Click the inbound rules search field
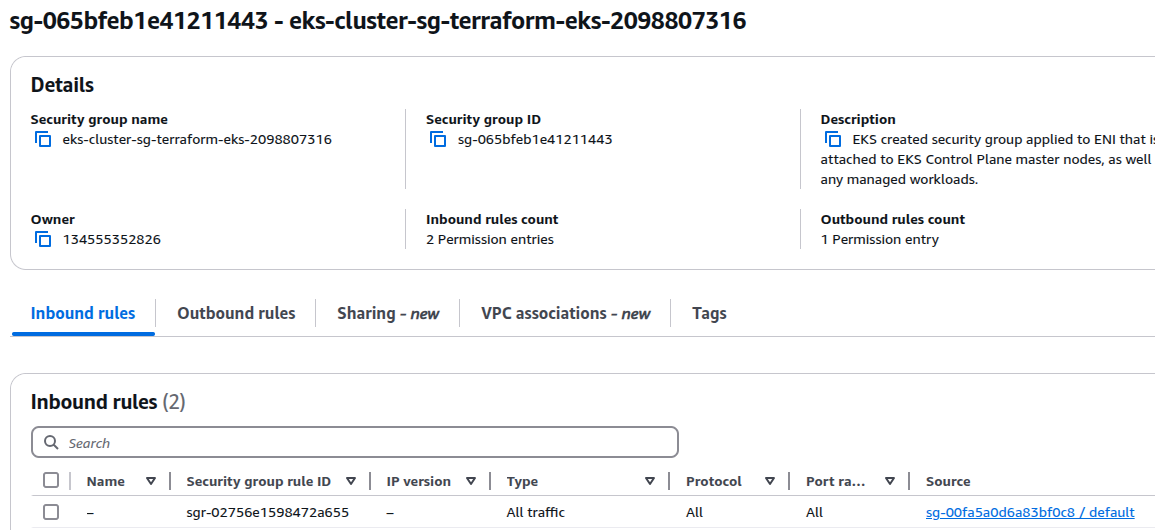1155x530 pixels. click(360, 443)
